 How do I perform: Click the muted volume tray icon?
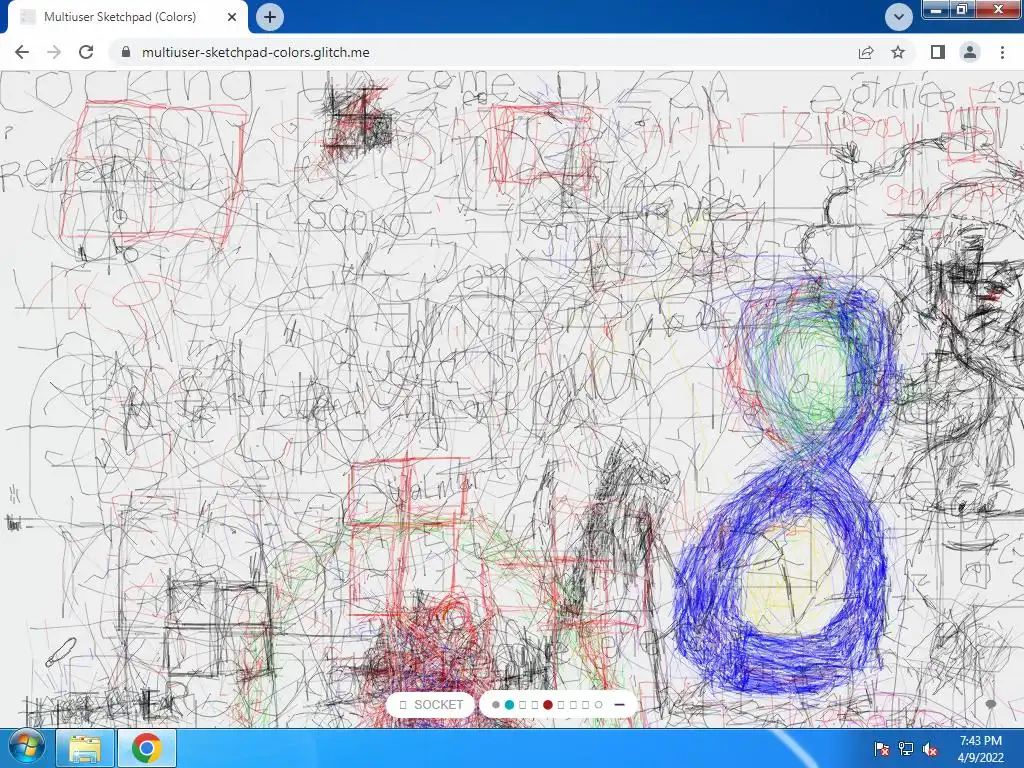click(x=930, y=749)
